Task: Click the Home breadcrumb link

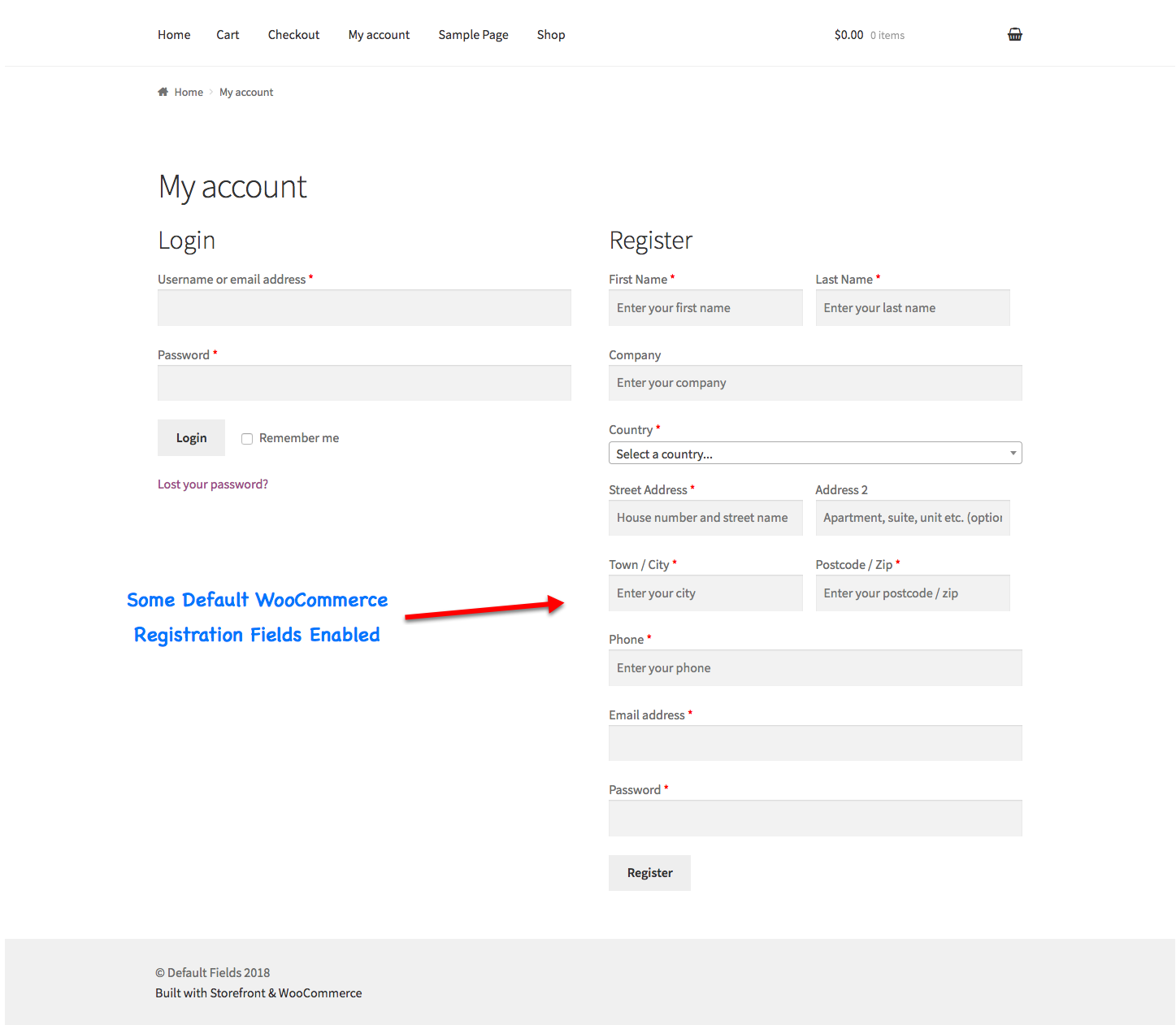Action: (189, 93)
